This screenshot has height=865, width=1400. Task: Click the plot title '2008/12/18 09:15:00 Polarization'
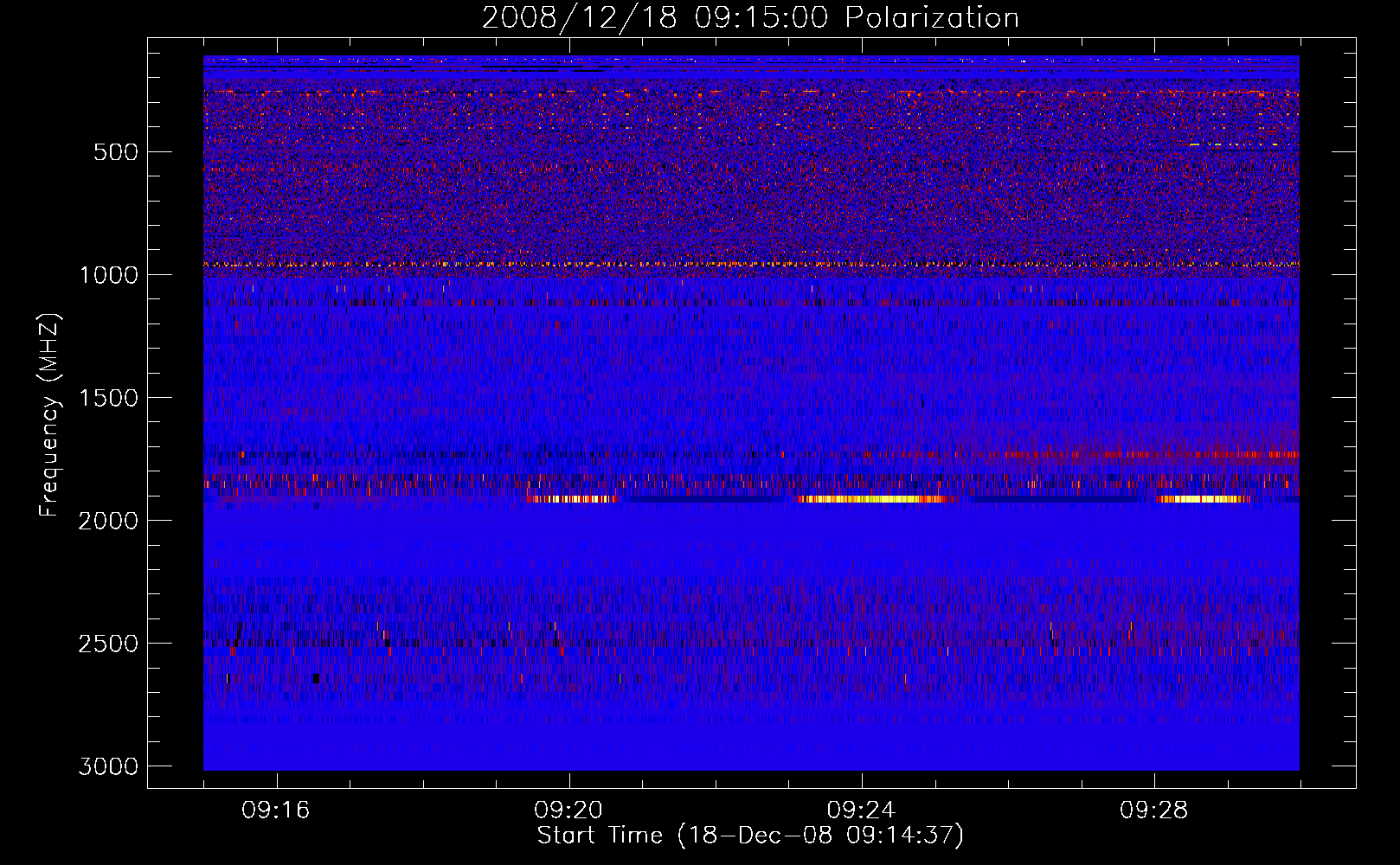coord(750,17)
